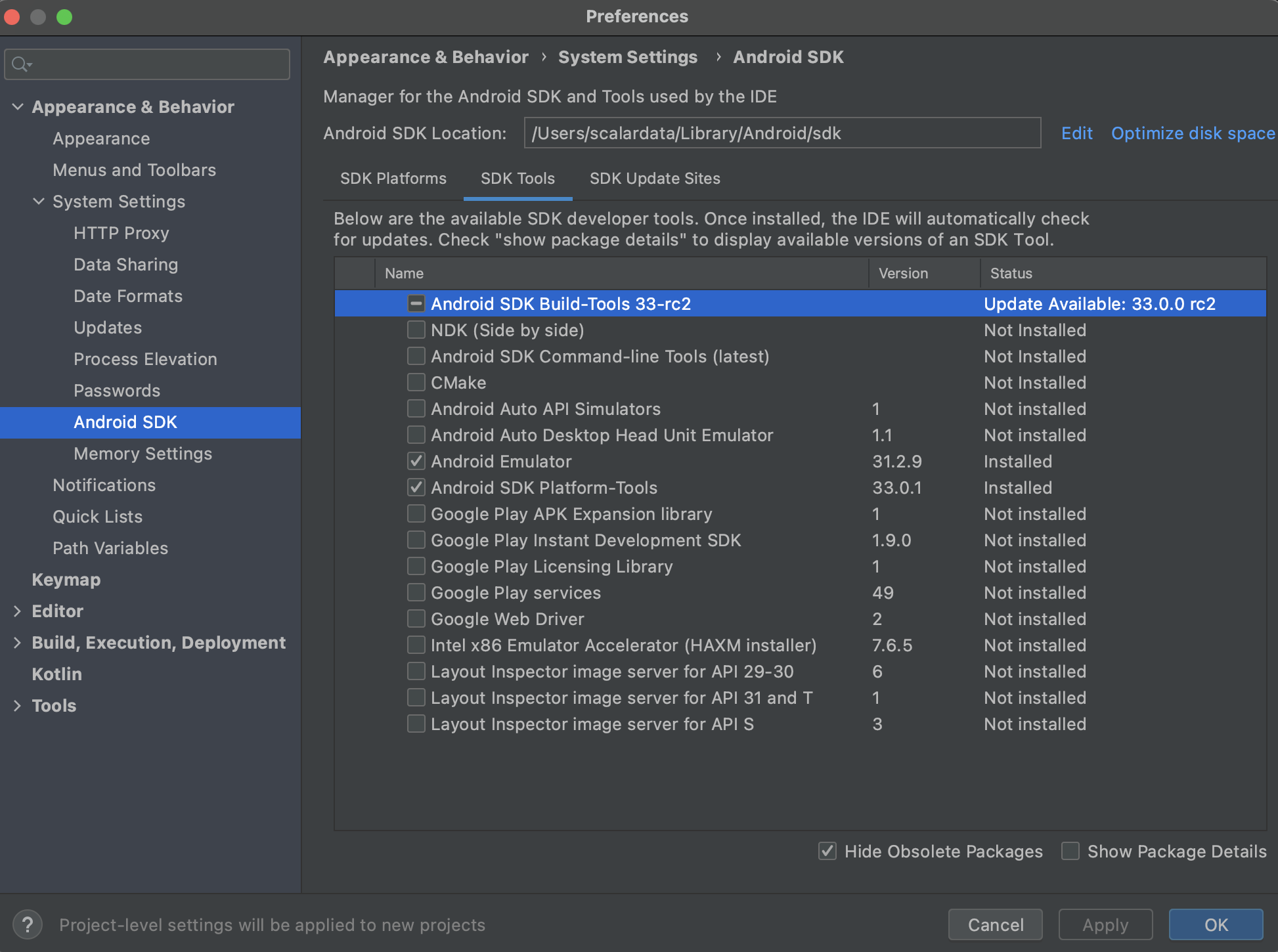Collapse the Appearance & Behavior section
This screenshot has width=1278, height=952.
pos(18,106)
